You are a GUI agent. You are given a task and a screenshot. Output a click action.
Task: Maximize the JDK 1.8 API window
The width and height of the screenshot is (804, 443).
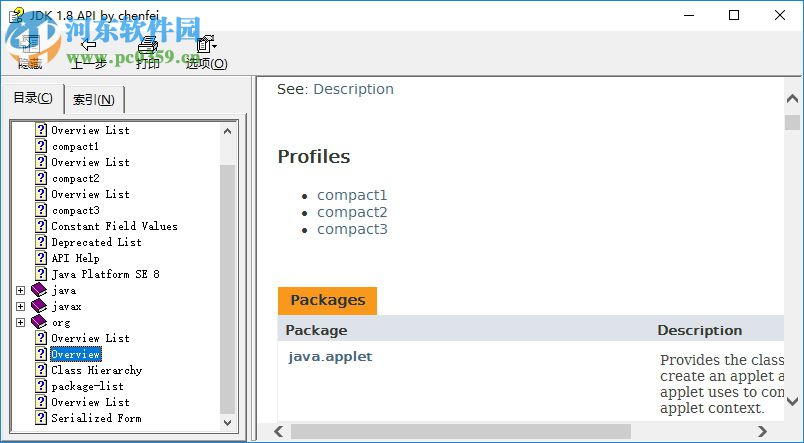click(734, 15)
